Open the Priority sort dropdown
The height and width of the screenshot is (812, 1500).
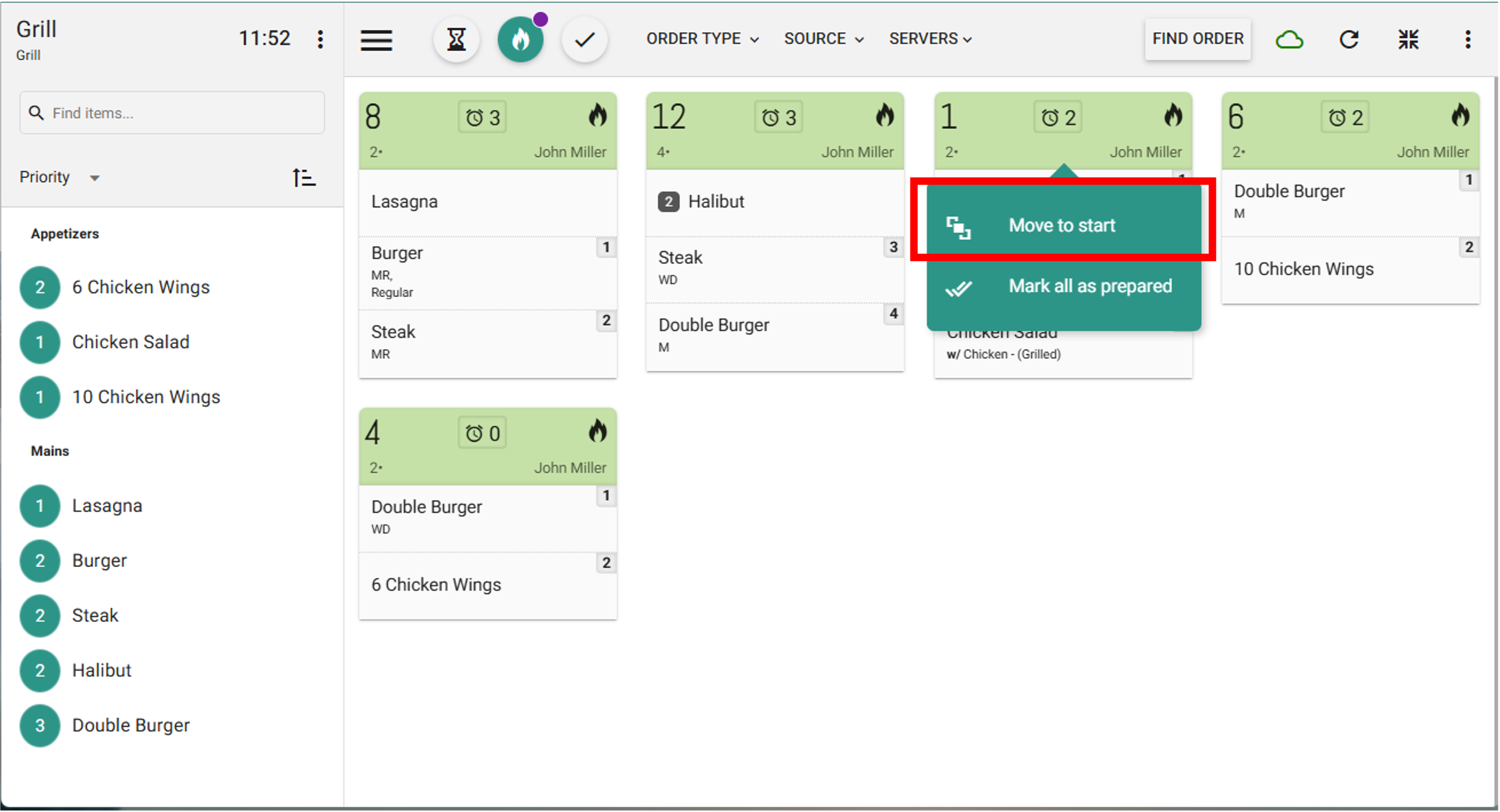59,177
